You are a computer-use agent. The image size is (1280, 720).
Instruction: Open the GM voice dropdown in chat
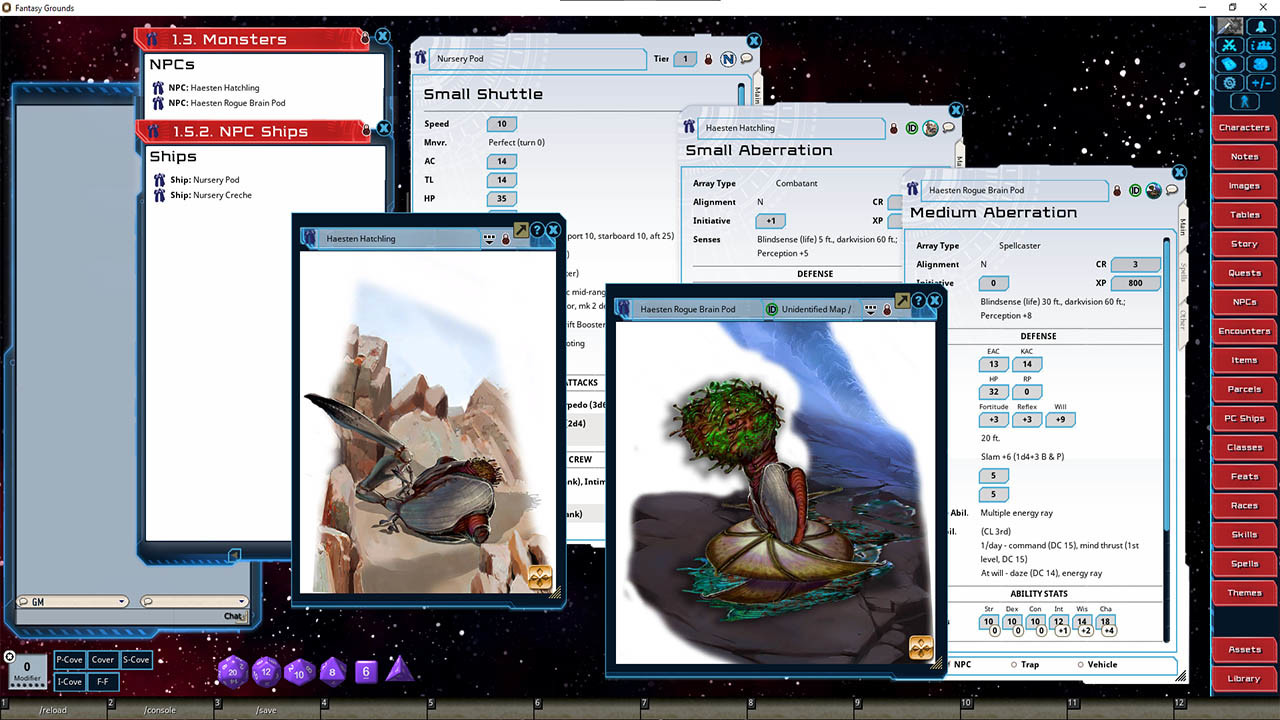point(122,601)
